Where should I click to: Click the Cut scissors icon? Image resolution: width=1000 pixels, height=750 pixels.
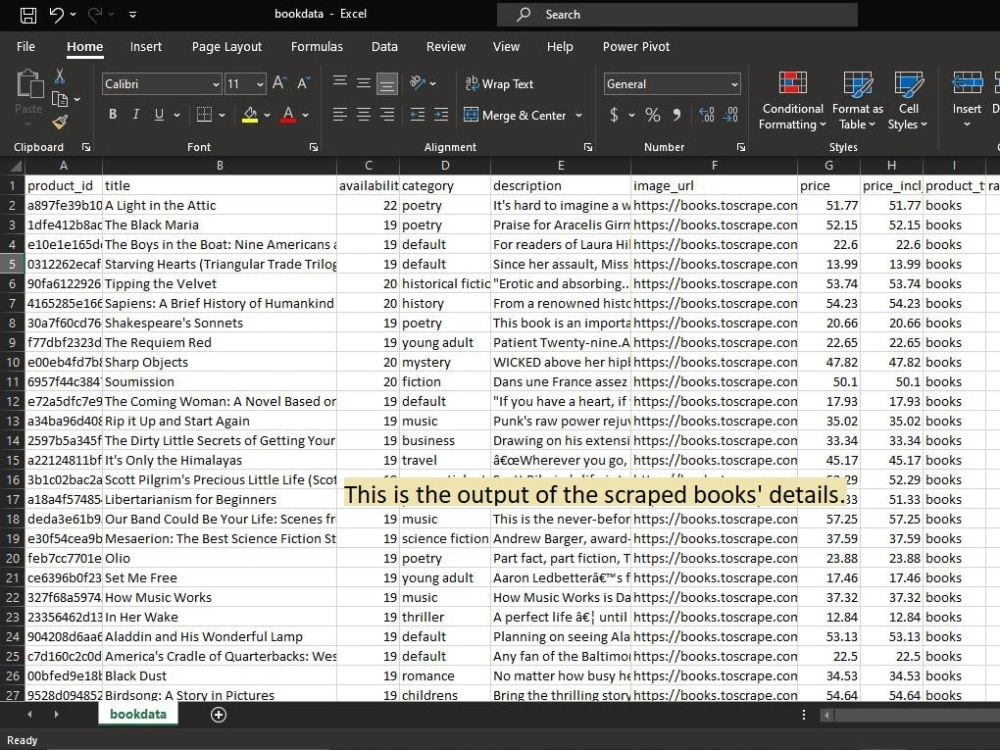(x=59, y=77)
